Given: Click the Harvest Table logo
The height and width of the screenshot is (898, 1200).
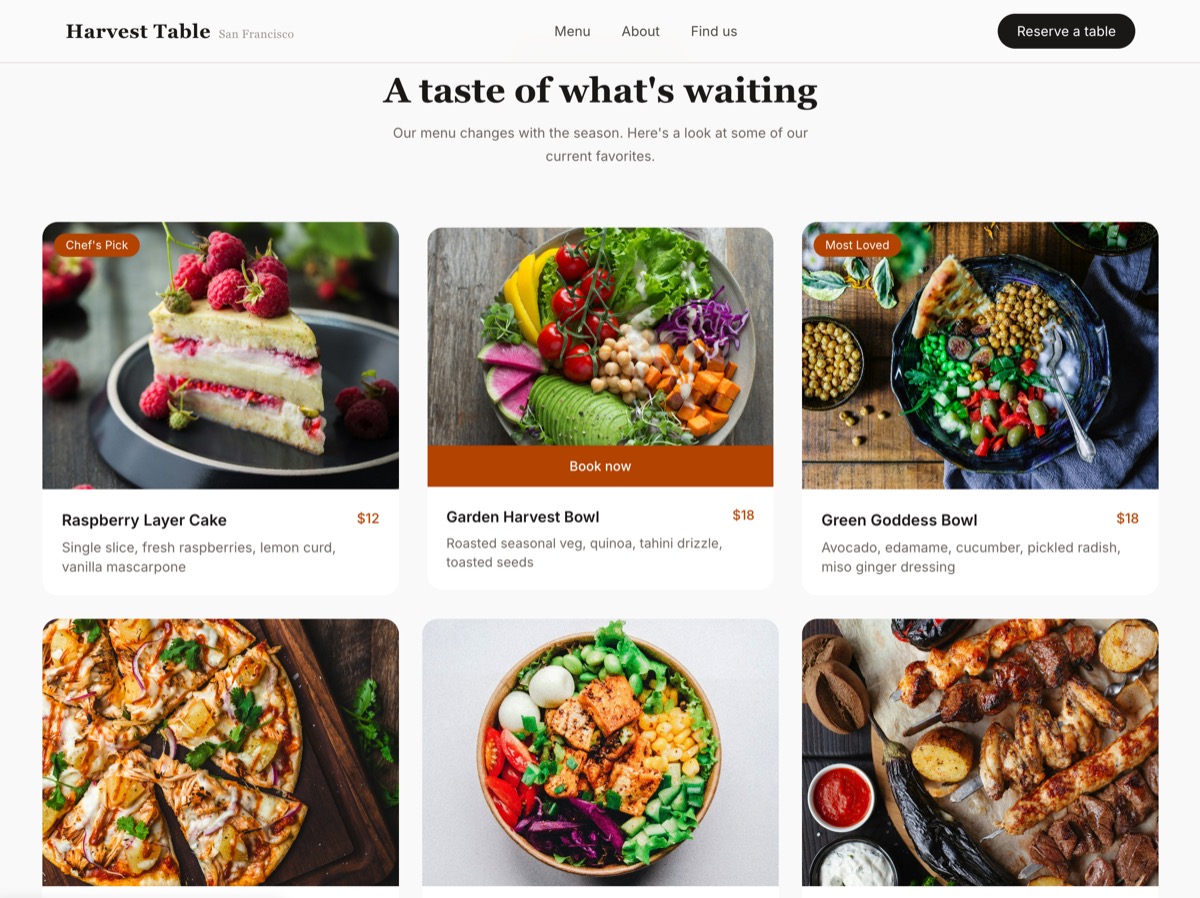Looking at the screenshot, I should tap(138, 32).
